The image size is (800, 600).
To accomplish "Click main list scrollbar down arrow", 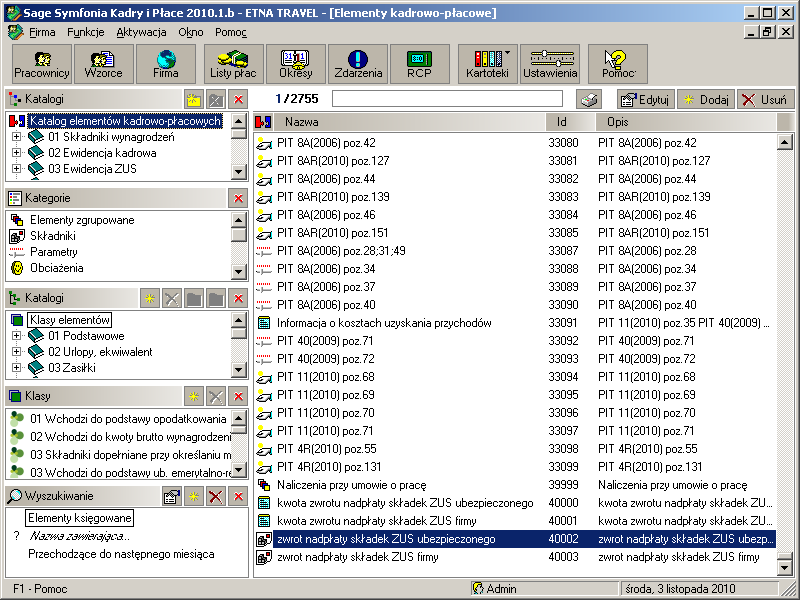I will click(785, 566).
